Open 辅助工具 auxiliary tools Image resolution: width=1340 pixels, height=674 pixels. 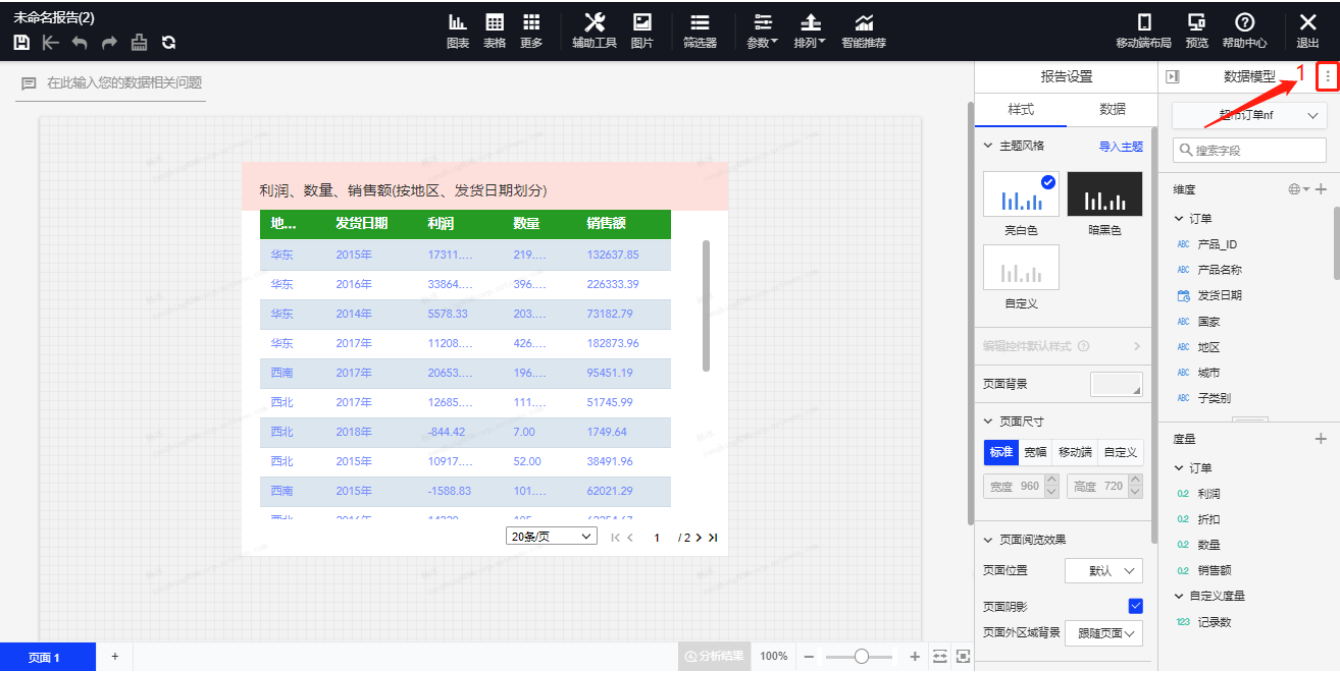pos(594,30)
